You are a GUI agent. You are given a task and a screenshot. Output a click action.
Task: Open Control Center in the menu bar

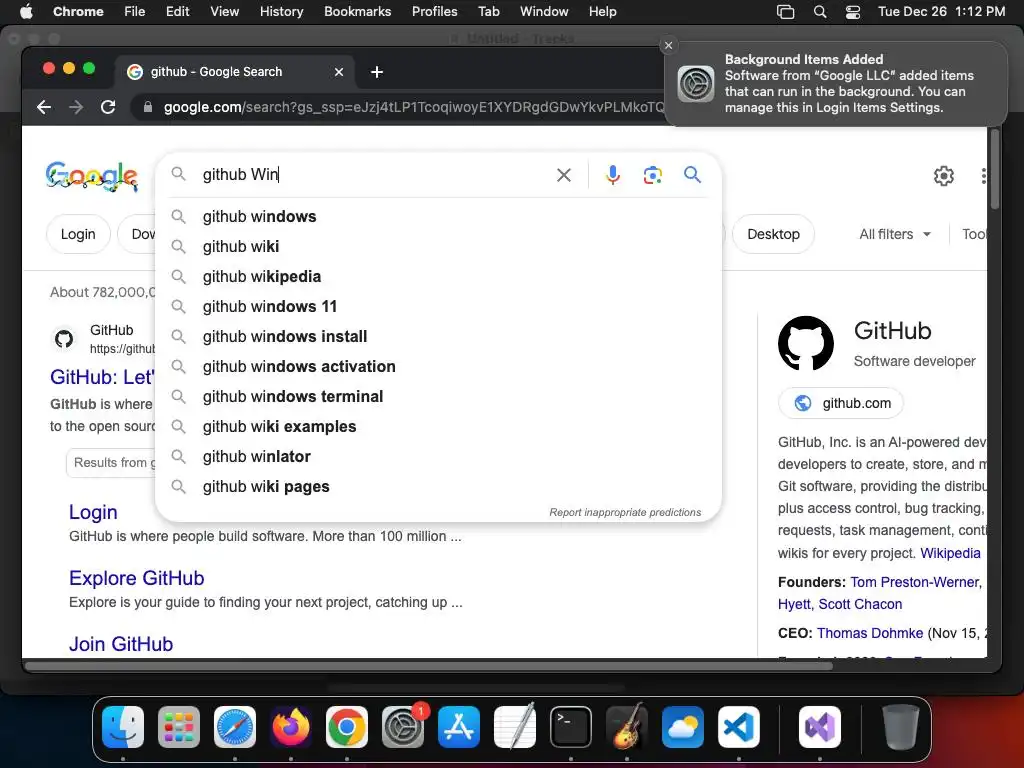point(853,12)
